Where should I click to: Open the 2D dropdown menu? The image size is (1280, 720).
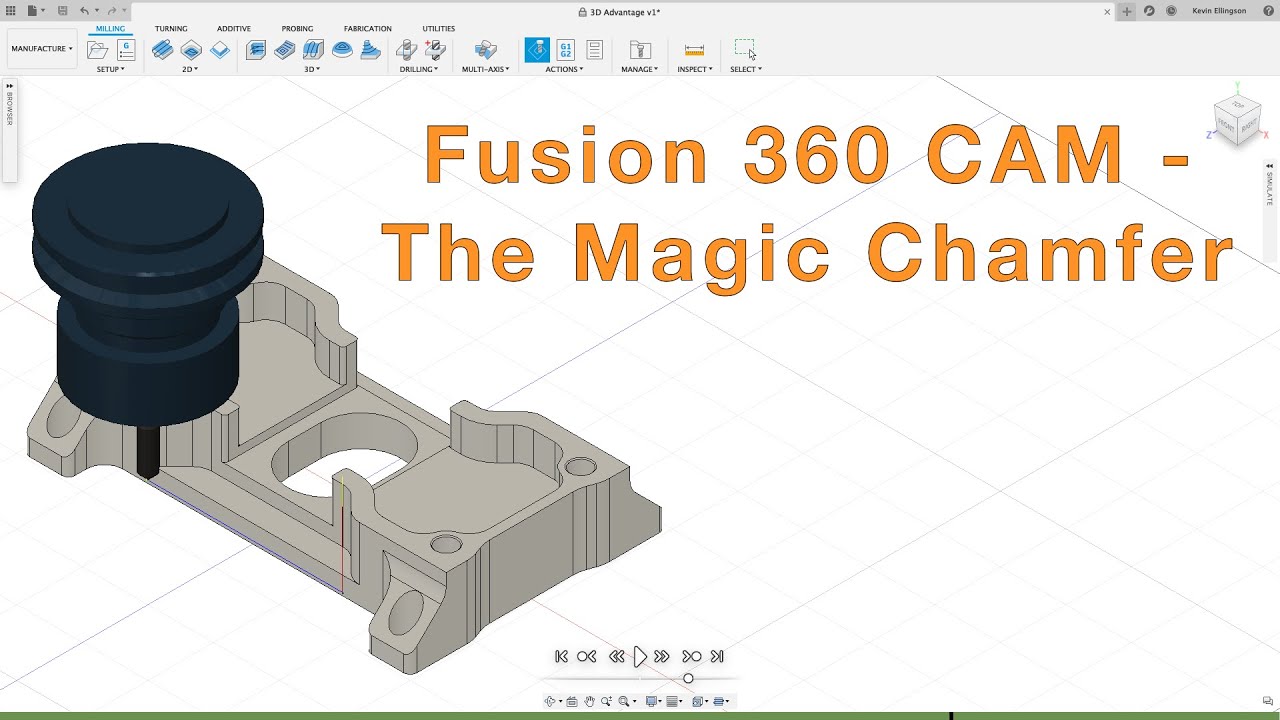coord(190,69)
